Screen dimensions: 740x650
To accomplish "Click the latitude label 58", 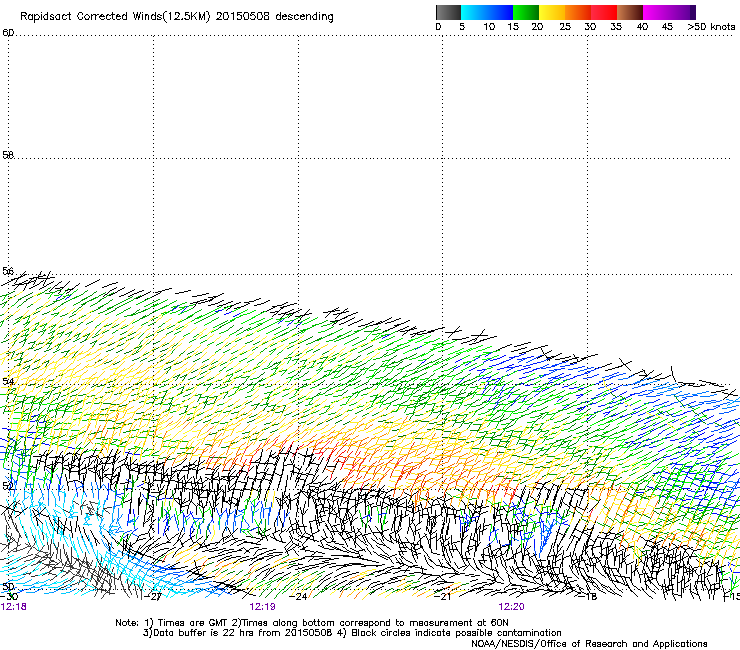I will click(8, 155).
